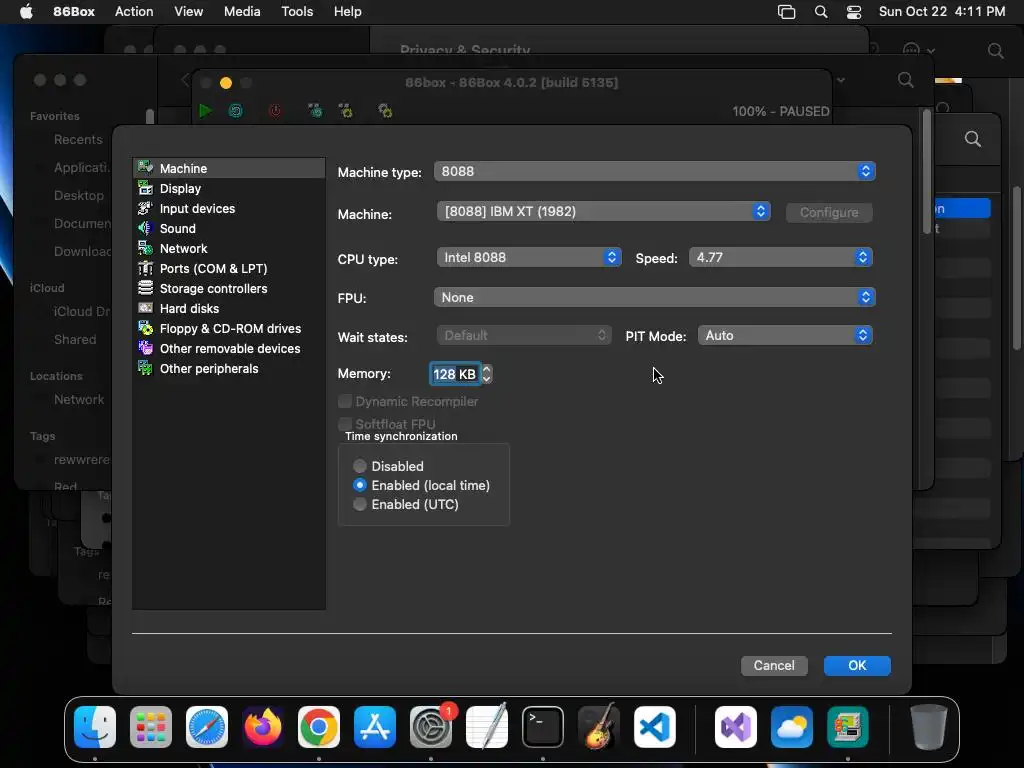Open Finder from the Dock
This screenshot has height=768, width=1024.
click(x=95, y=727)
